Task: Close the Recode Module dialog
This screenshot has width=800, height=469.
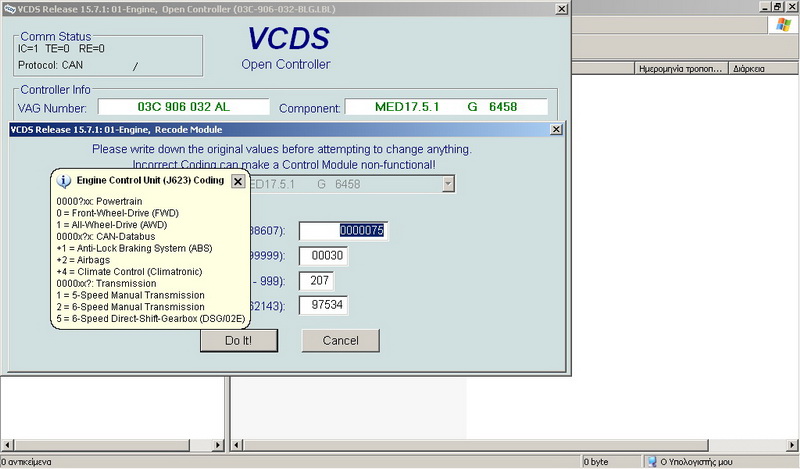Action: point(556,130)
